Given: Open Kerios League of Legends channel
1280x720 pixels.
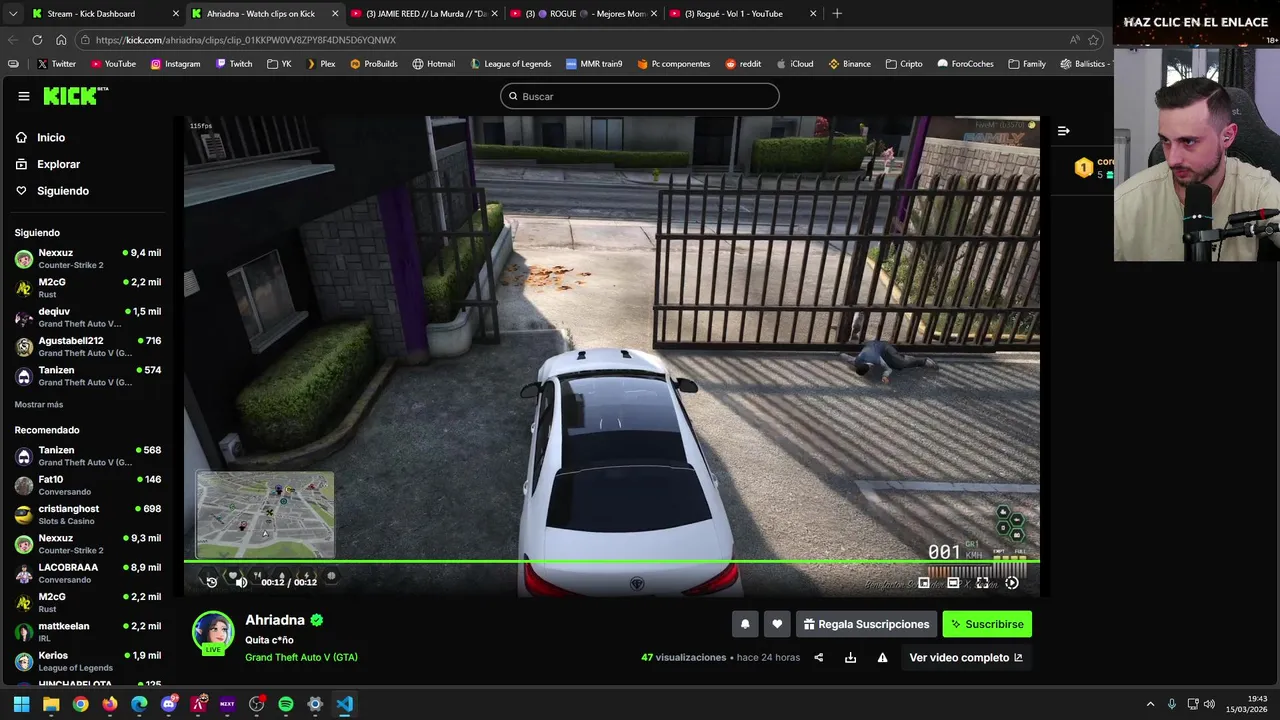Looking at the screenshot, I should click(88, 661).
